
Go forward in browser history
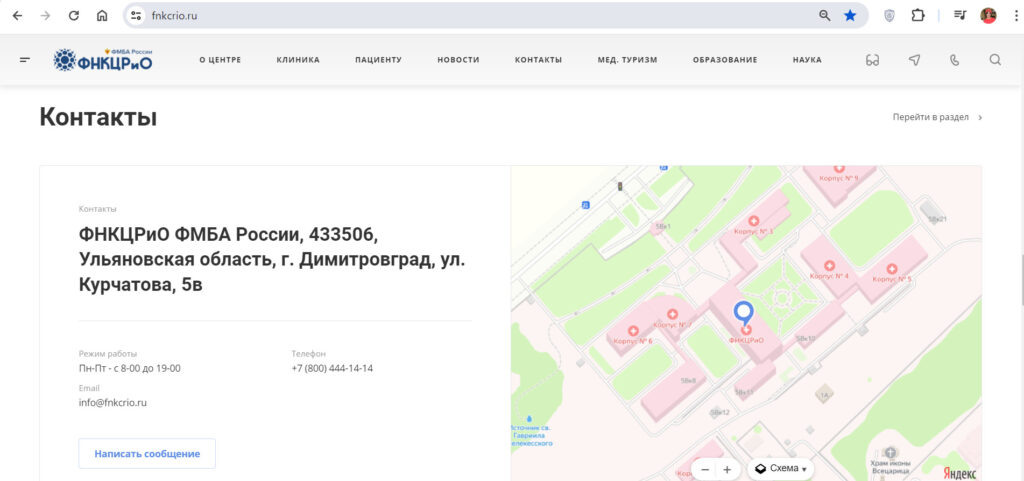(x=45, y=16)
